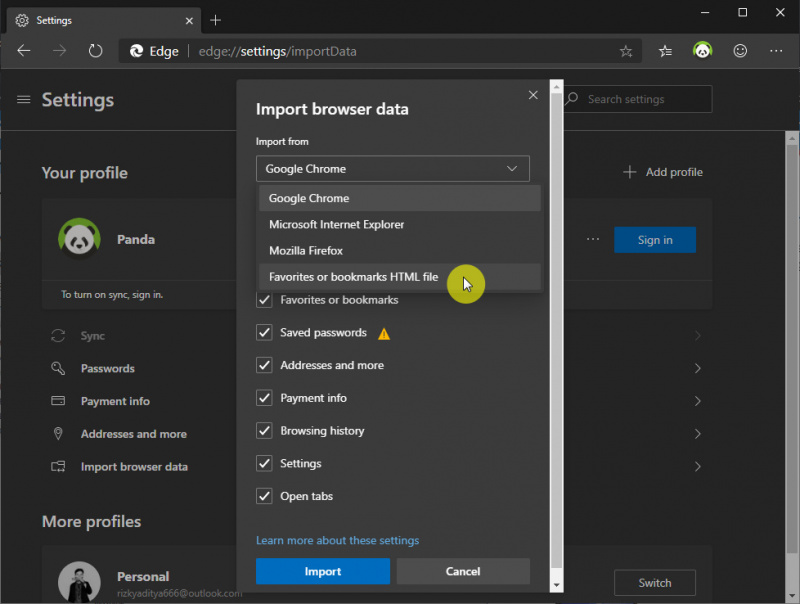Screen dimensions: 800x604
Task: Click the Settings browser tab
Action: click(x=104, y=21)
